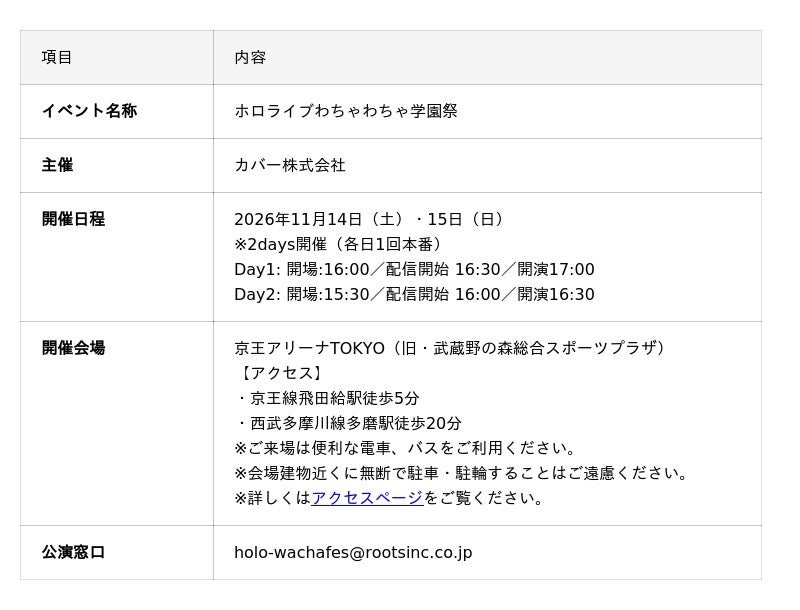
Task: Select the 公演窓口 row label
Action: click(x=73, y=552)
